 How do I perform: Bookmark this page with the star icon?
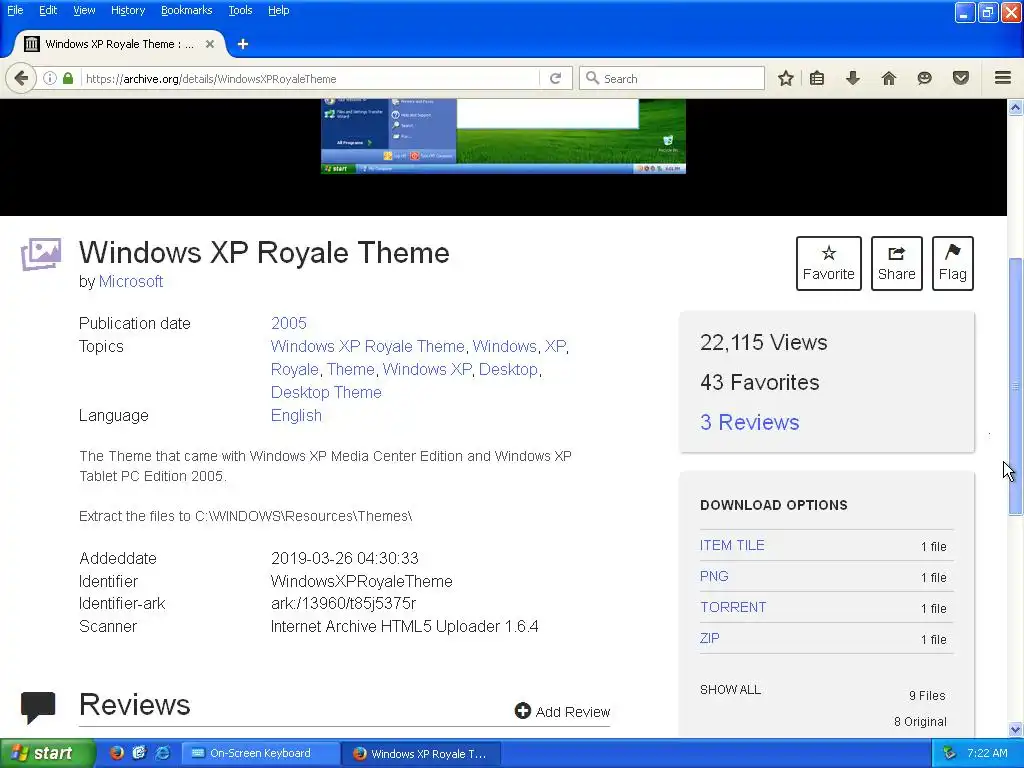(786, 78)
